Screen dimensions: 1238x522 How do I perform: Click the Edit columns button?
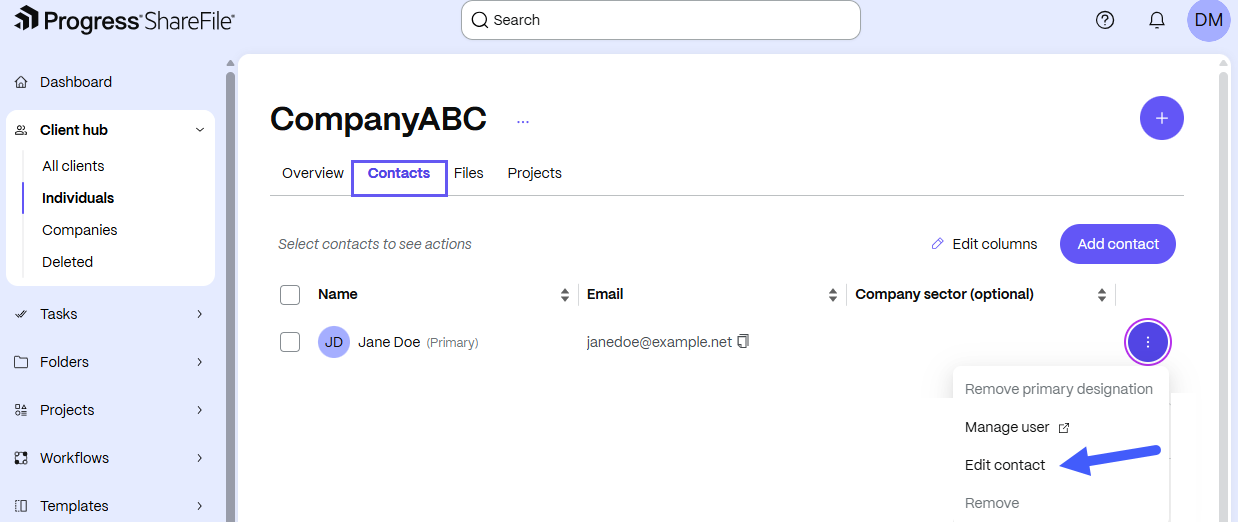click(x=984, y=244)
